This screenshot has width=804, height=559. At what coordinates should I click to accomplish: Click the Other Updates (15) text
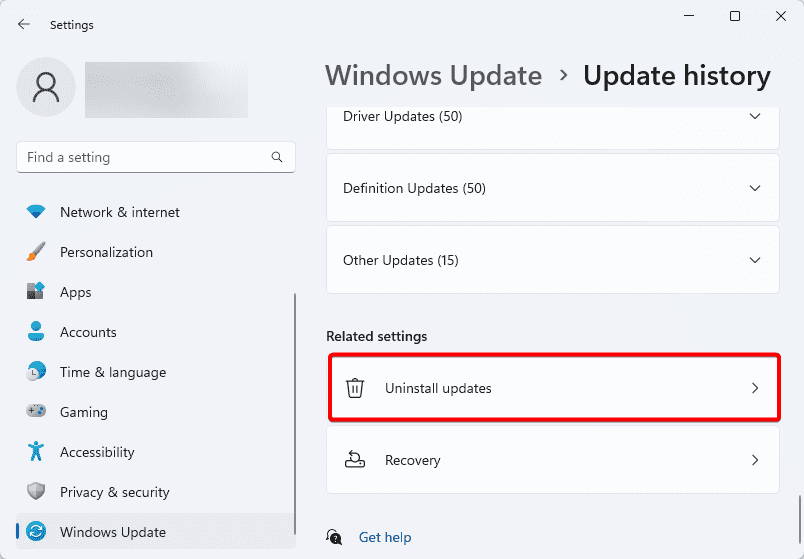point(400,260)
